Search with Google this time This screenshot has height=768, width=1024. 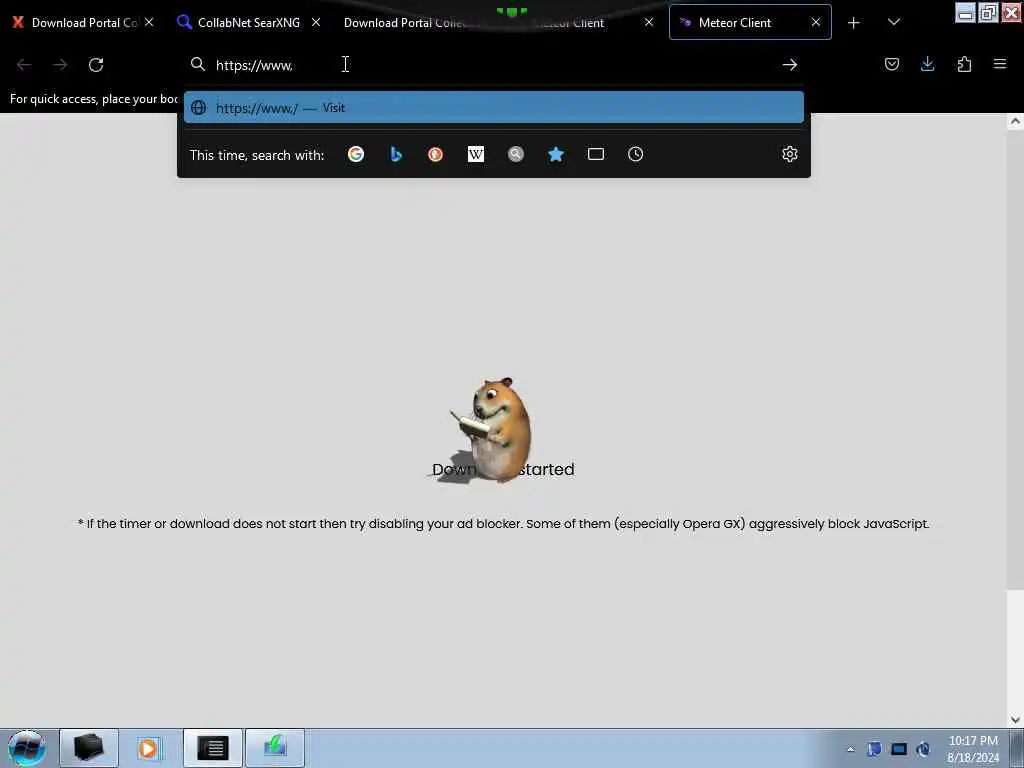click(356, 154)
